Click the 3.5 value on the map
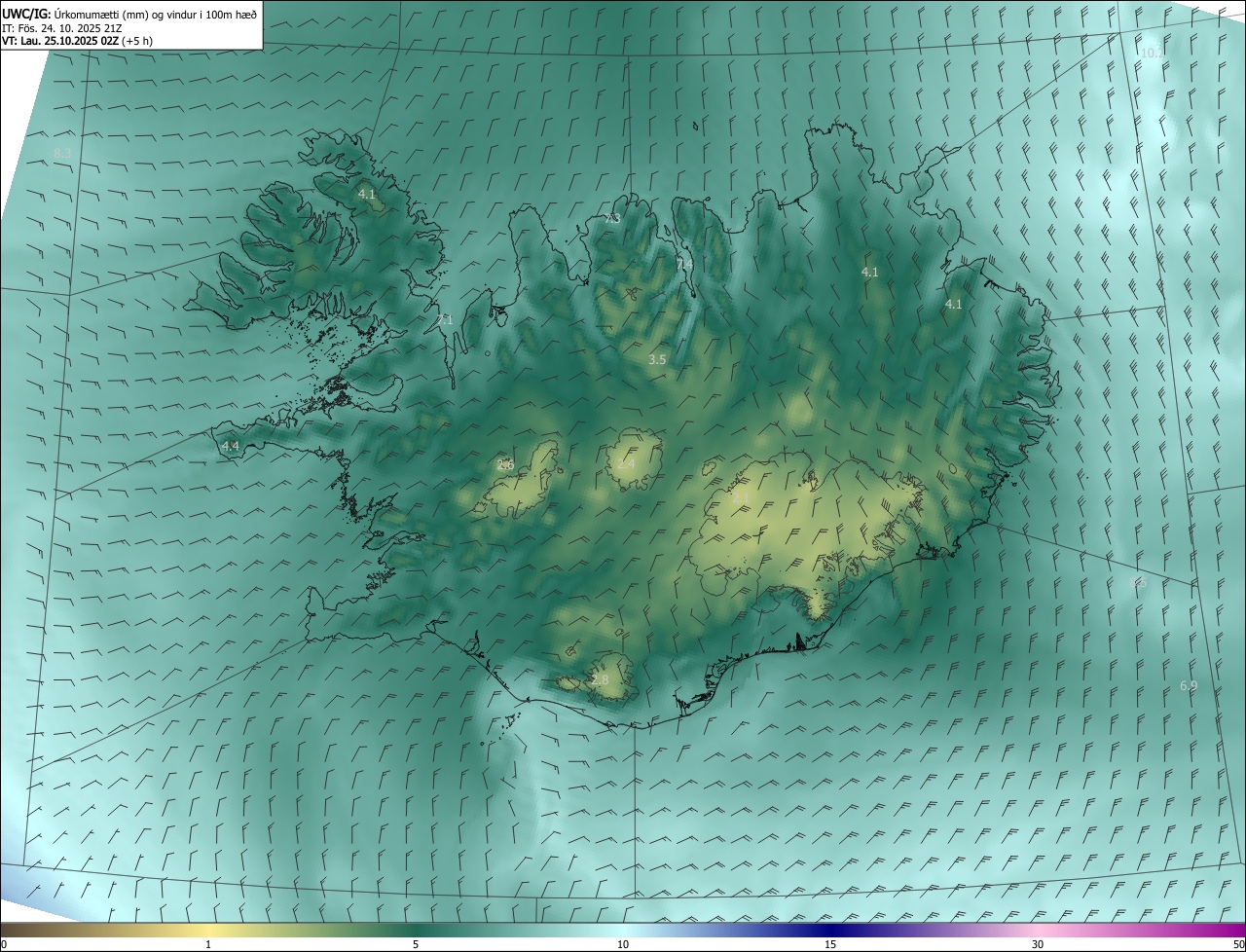The height and width of the screenshot is (952, 1246). tap(657, 359)
